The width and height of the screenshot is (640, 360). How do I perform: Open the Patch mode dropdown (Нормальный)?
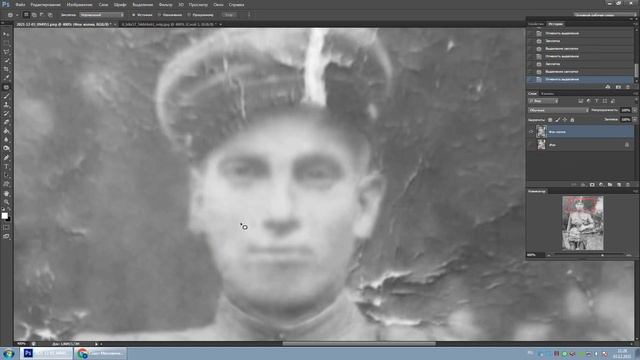(102, 15)
